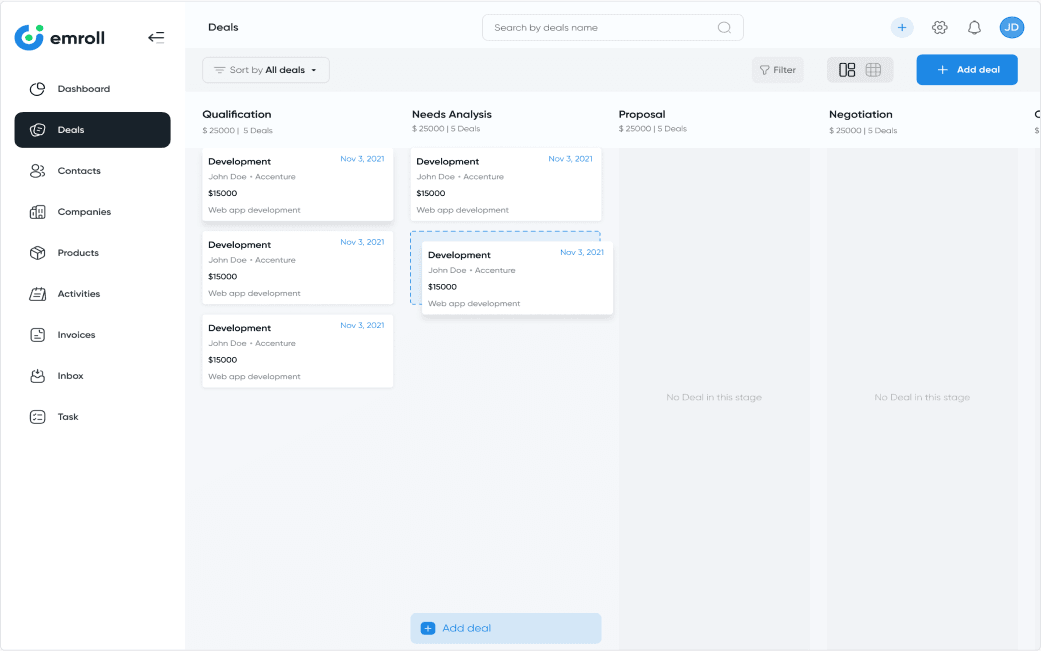The image size is (1041, 651).
Task: Click Add deal under Needs Analysis column
Action: [x=505, y=628]
